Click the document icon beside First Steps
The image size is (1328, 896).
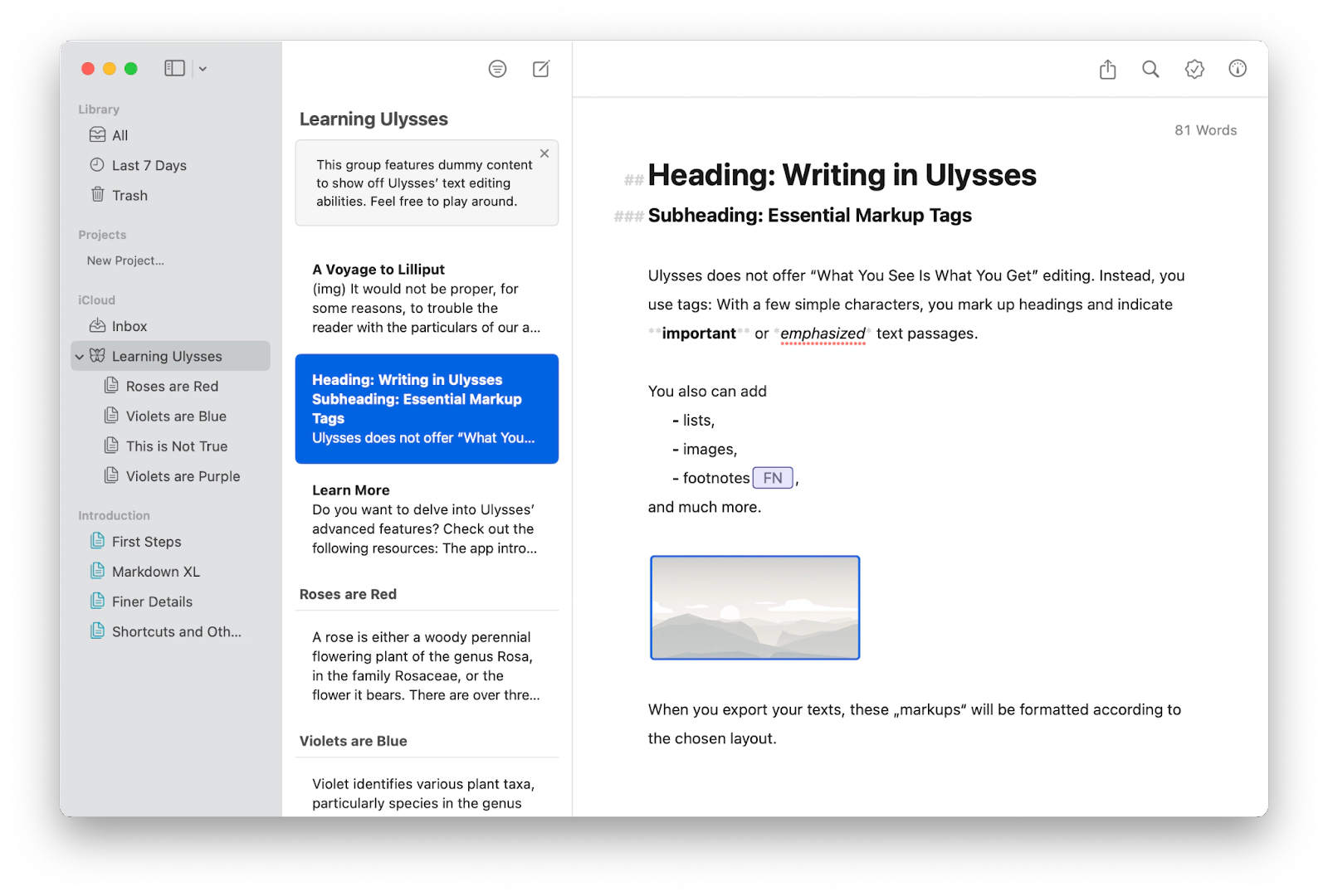(98, 540)
